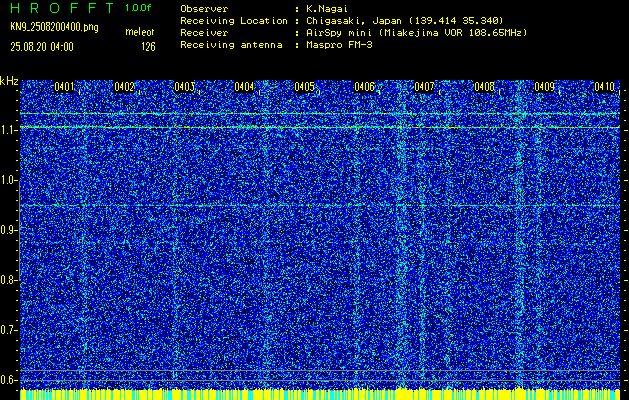Click the kHz axis unit label
This screenshot has height=400, width=629.
pos(10,81)
